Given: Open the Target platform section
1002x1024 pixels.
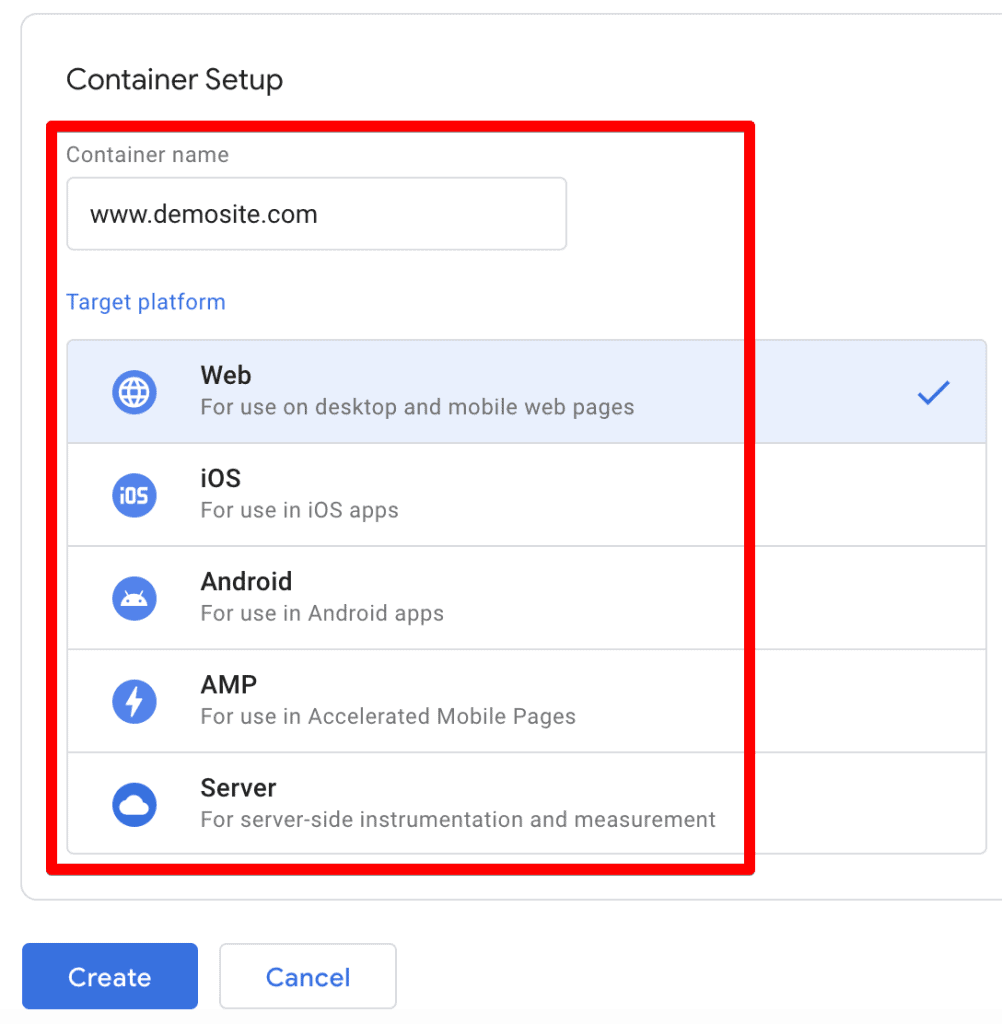Looking at the screenshot, I should click(x=145, y=302).
